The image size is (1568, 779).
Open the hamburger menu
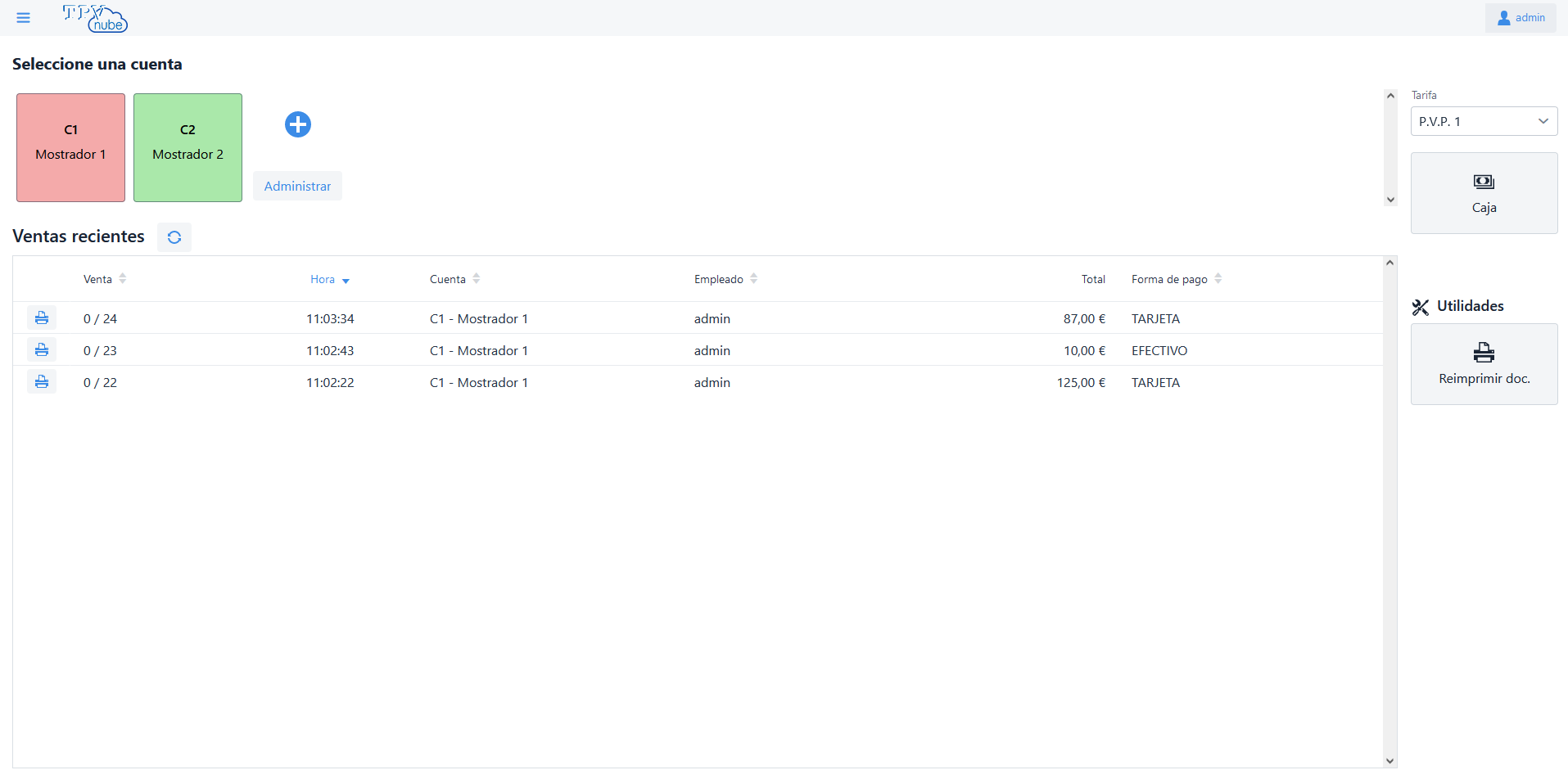click(23, 18)
